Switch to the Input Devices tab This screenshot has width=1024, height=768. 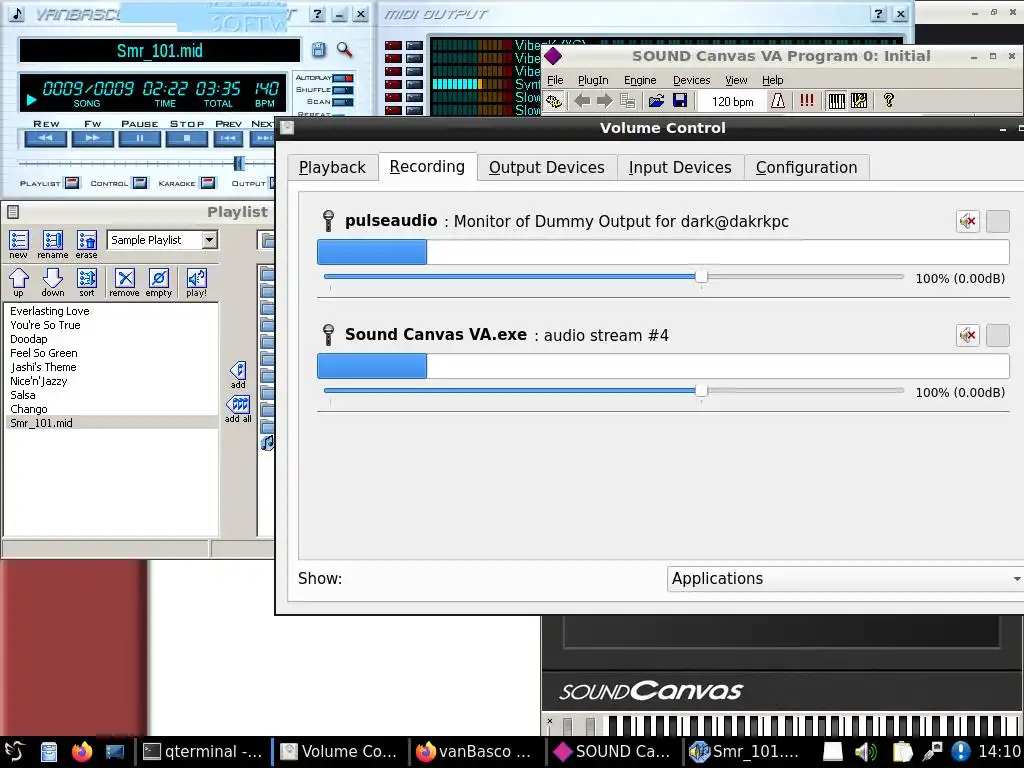click(680, 167)
